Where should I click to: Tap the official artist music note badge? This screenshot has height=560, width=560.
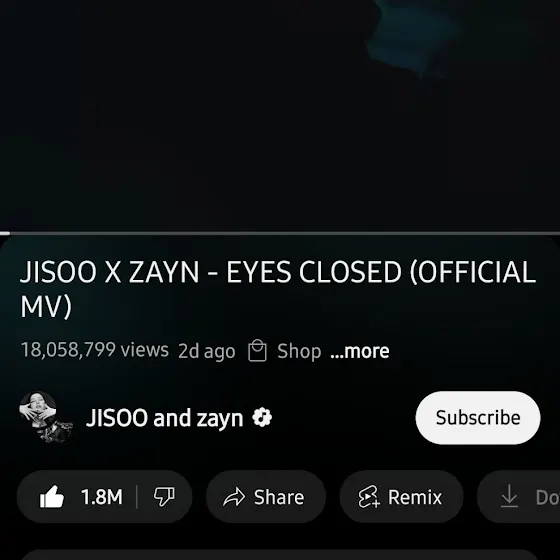coord(262,417)
